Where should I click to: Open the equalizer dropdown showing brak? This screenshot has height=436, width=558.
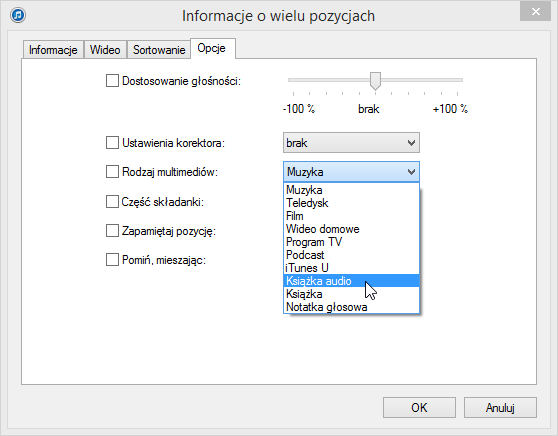click(x=351, y=143)
